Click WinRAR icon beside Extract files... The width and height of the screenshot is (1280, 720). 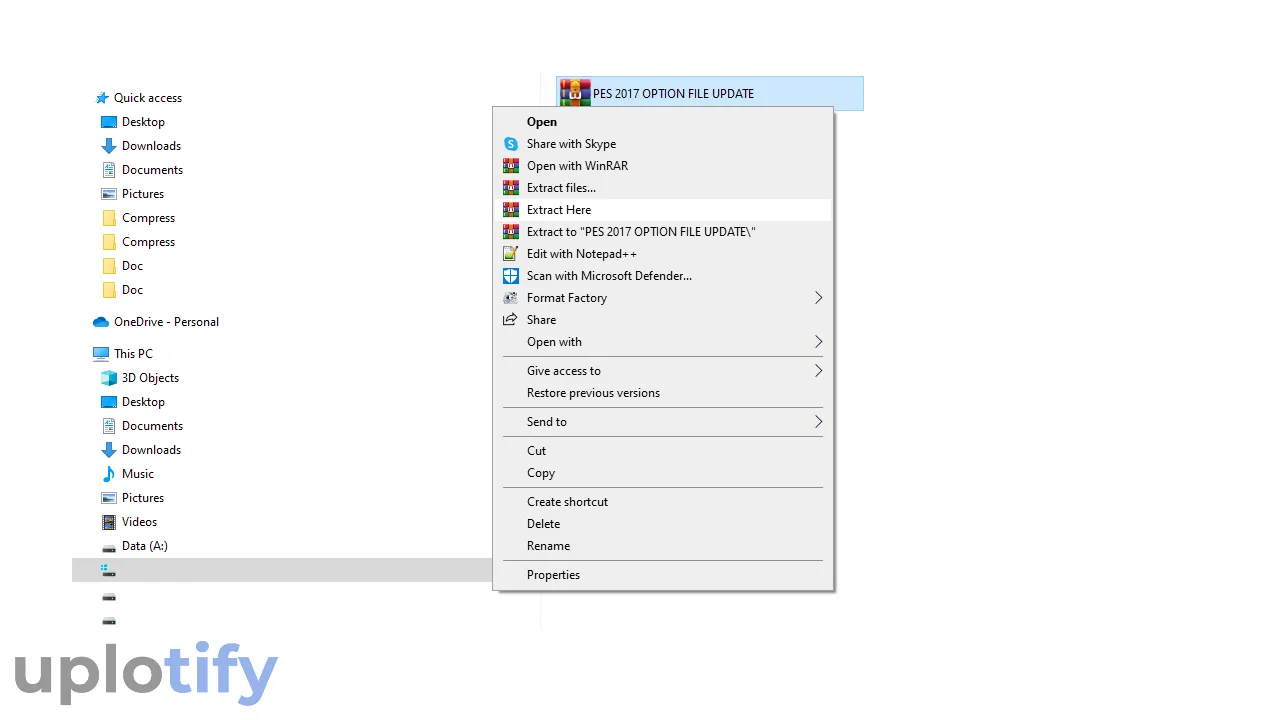[511, 188]
